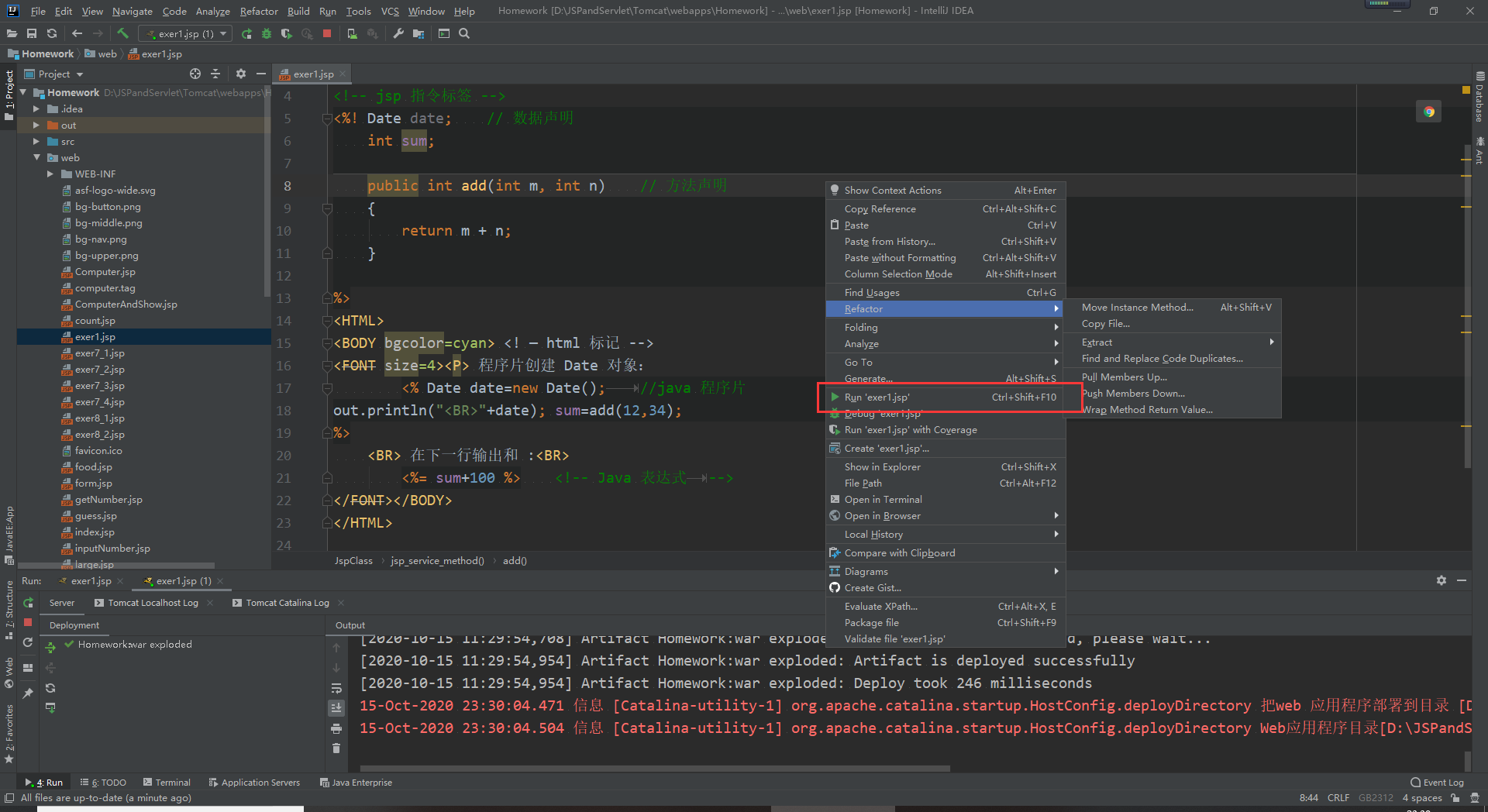Open Application Servers tool window
This screenshot has height=812, width=1488.
[254, 783]
